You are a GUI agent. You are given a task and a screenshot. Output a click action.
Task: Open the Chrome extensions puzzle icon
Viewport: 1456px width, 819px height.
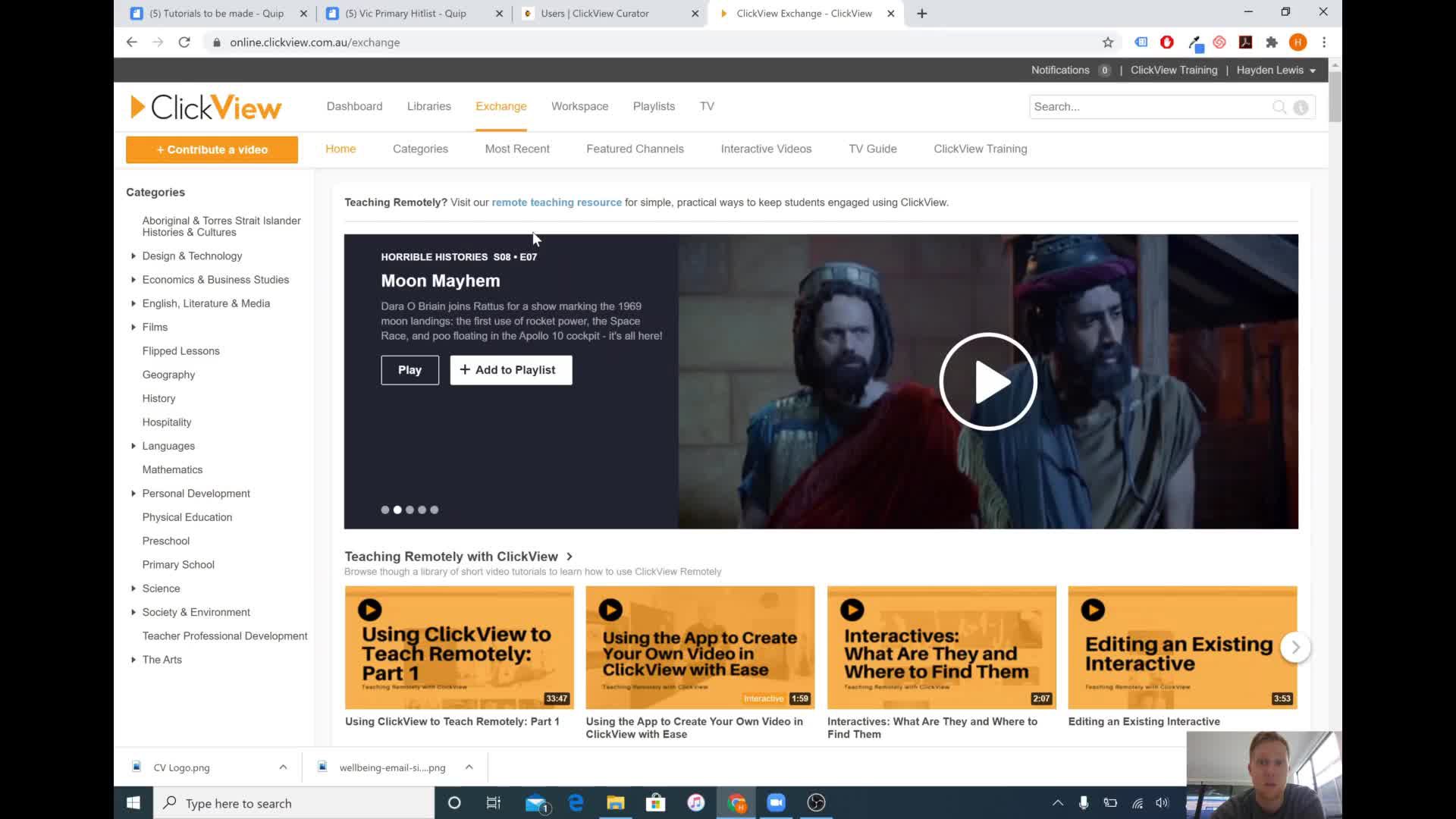1272,42
